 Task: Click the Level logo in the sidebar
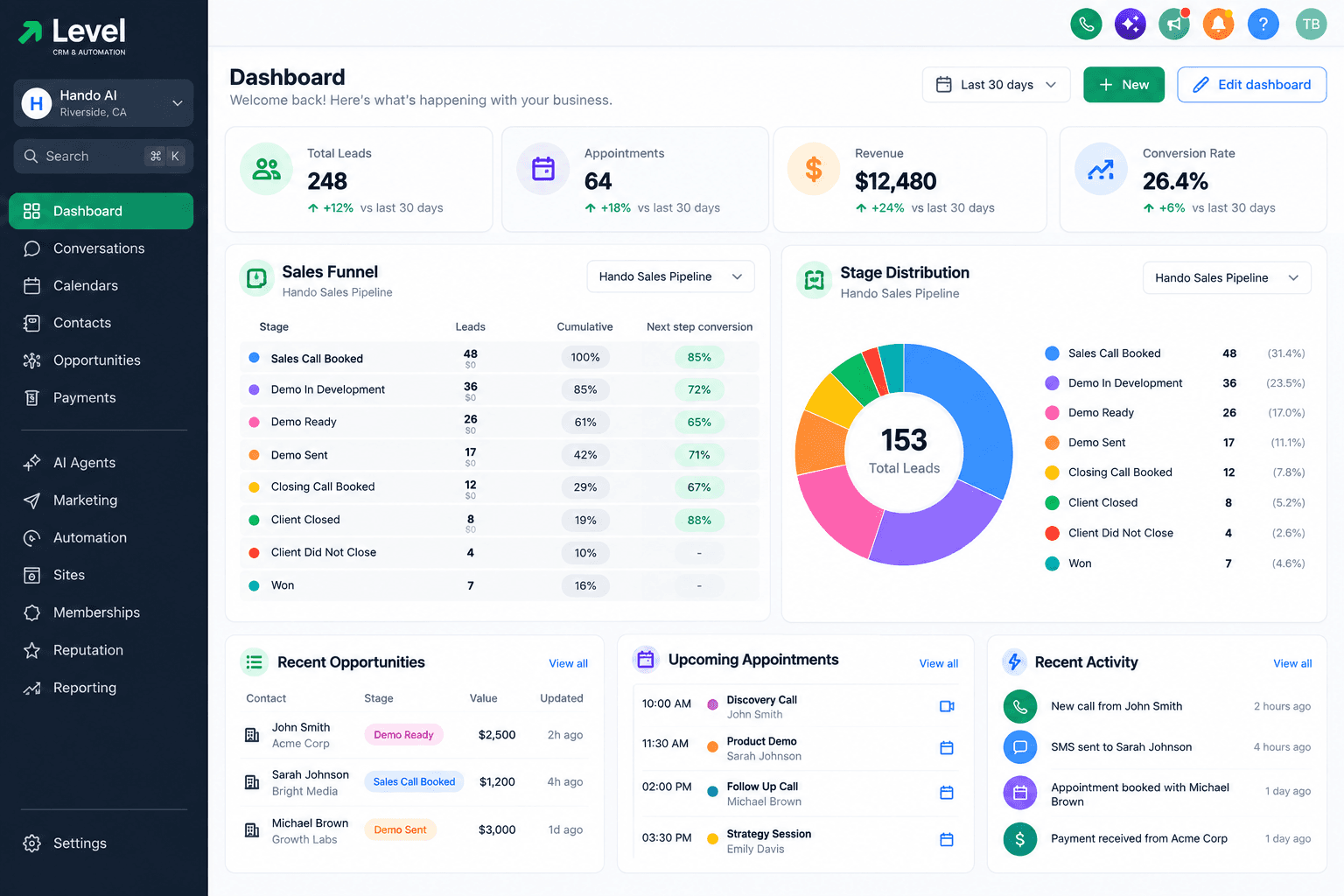(x=73, y=36)
